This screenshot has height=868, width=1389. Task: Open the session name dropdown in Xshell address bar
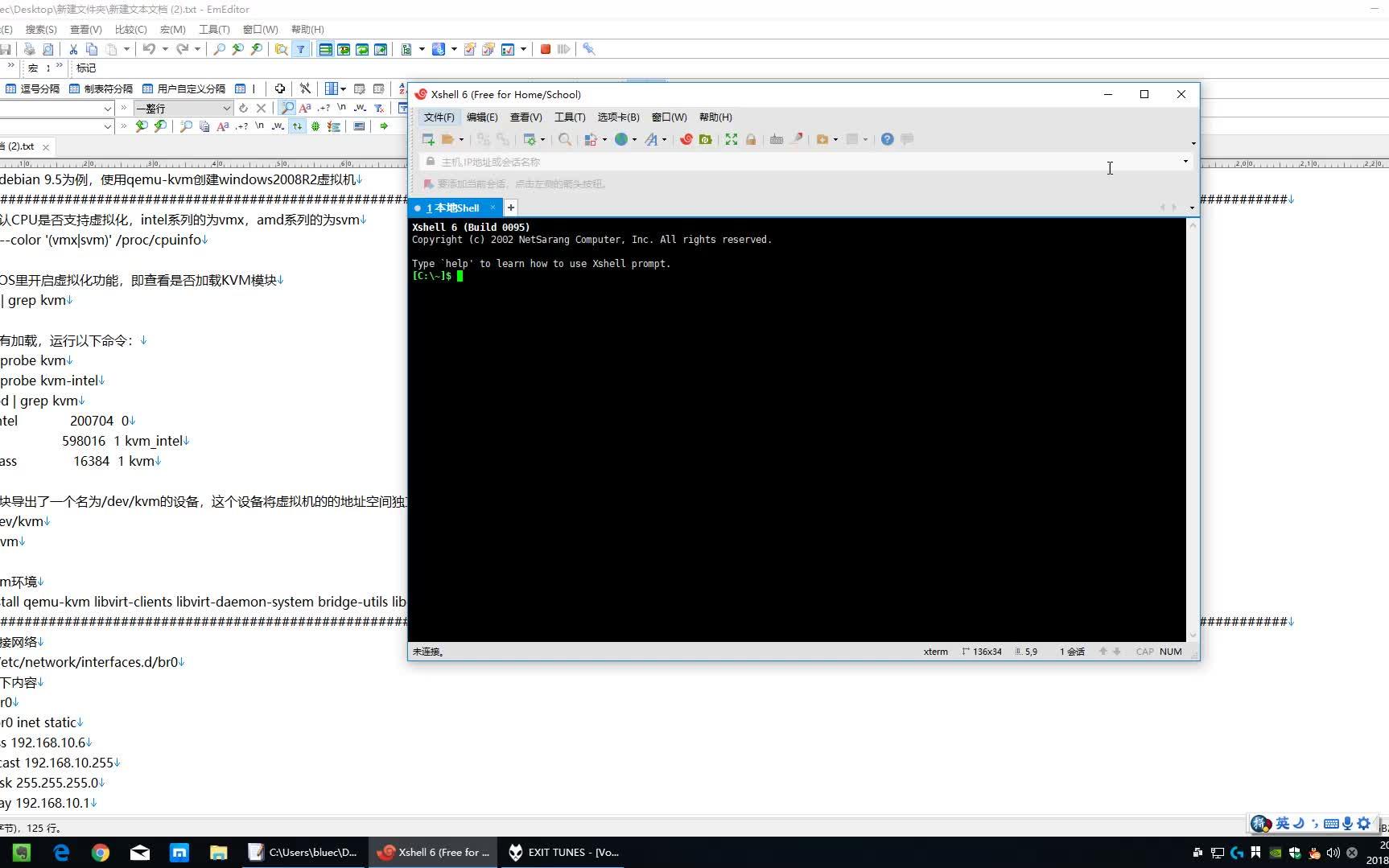click(1185, 161)
